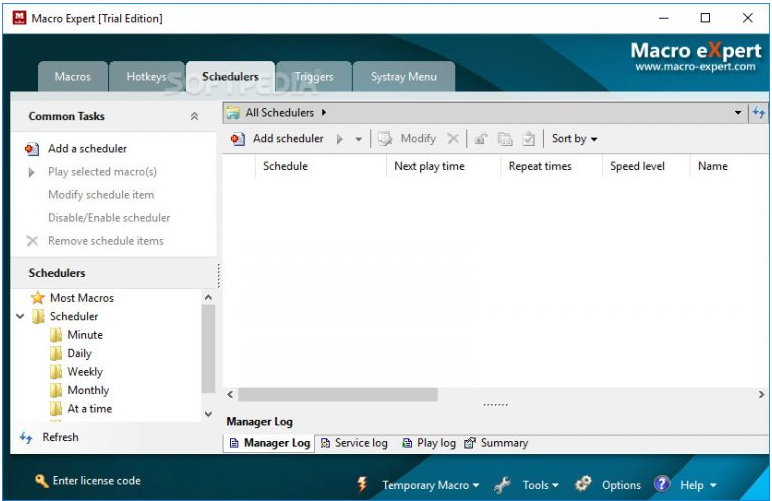772x501 pixels.
Task: Click the key icon for license code
Action: [x=41, y=481]
